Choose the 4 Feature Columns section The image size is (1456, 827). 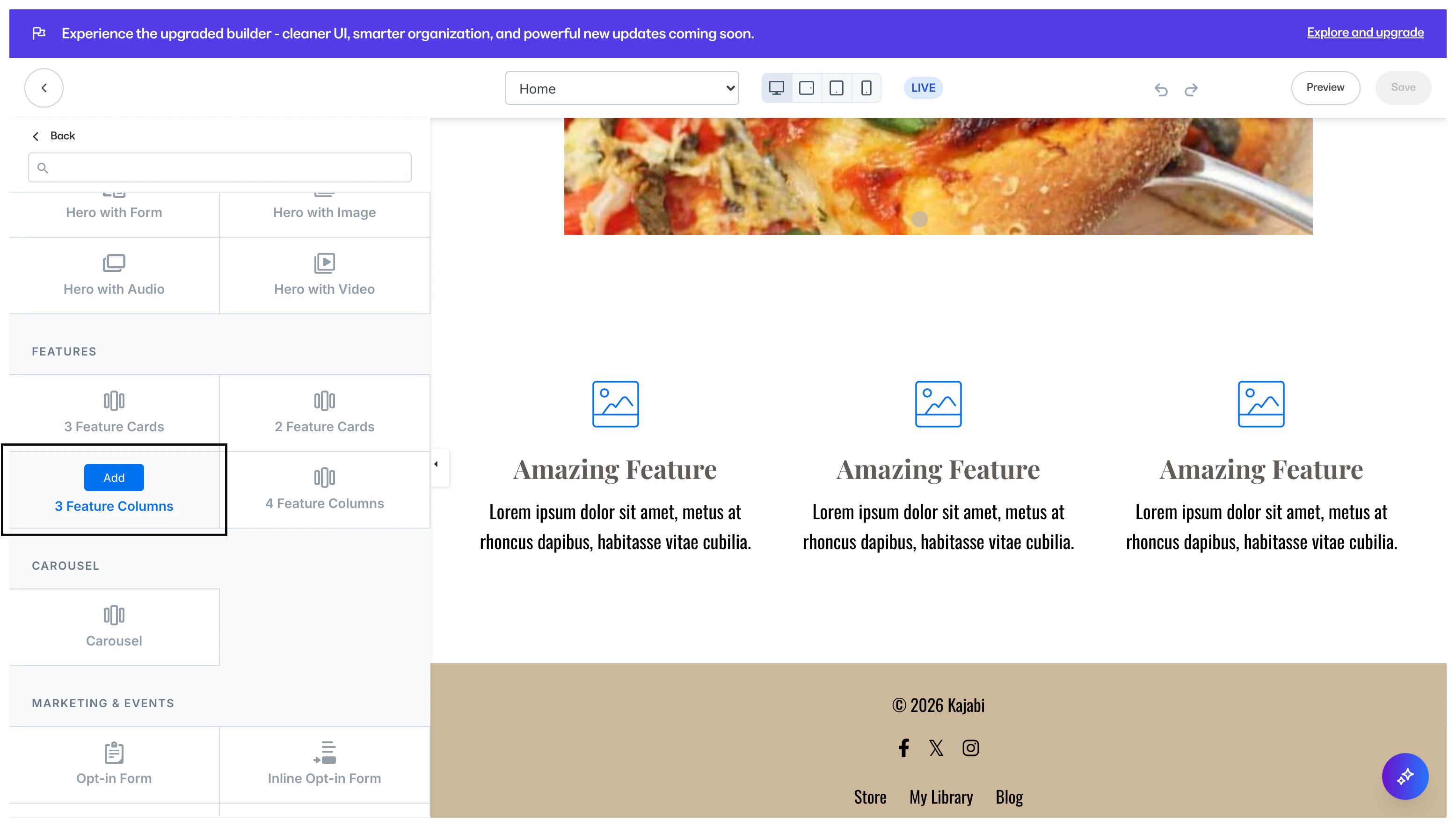click(324, 490)
